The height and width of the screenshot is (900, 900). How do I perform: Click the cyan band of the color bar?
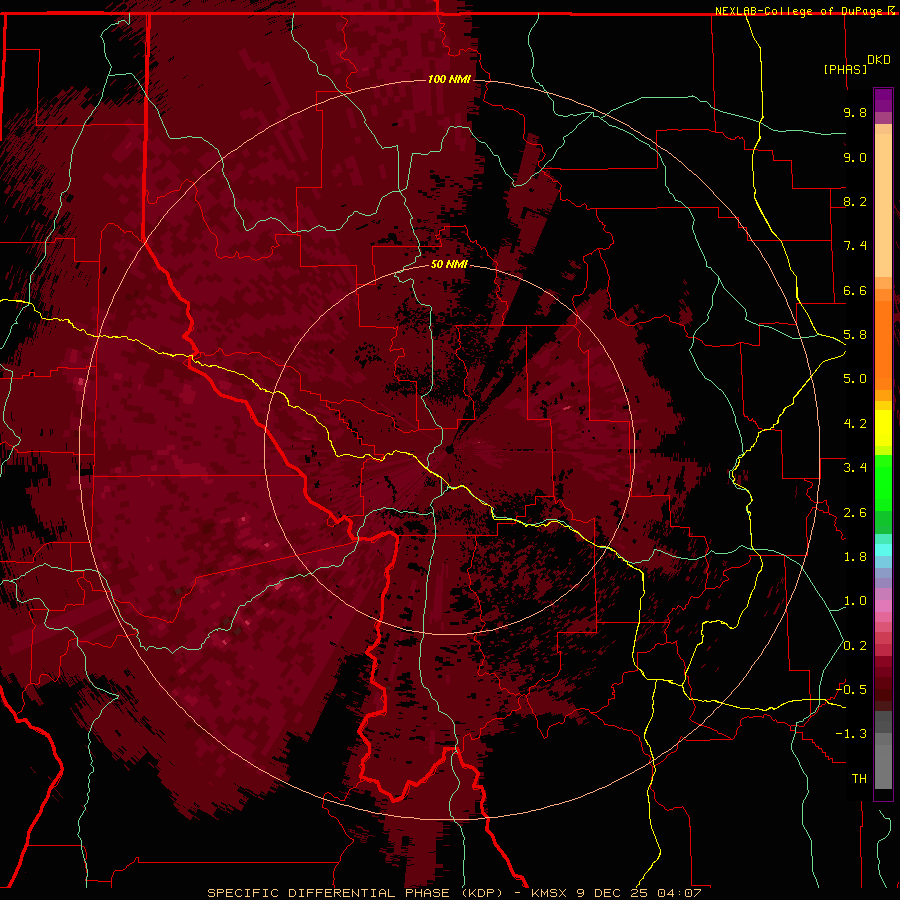[x=883, y=550]
